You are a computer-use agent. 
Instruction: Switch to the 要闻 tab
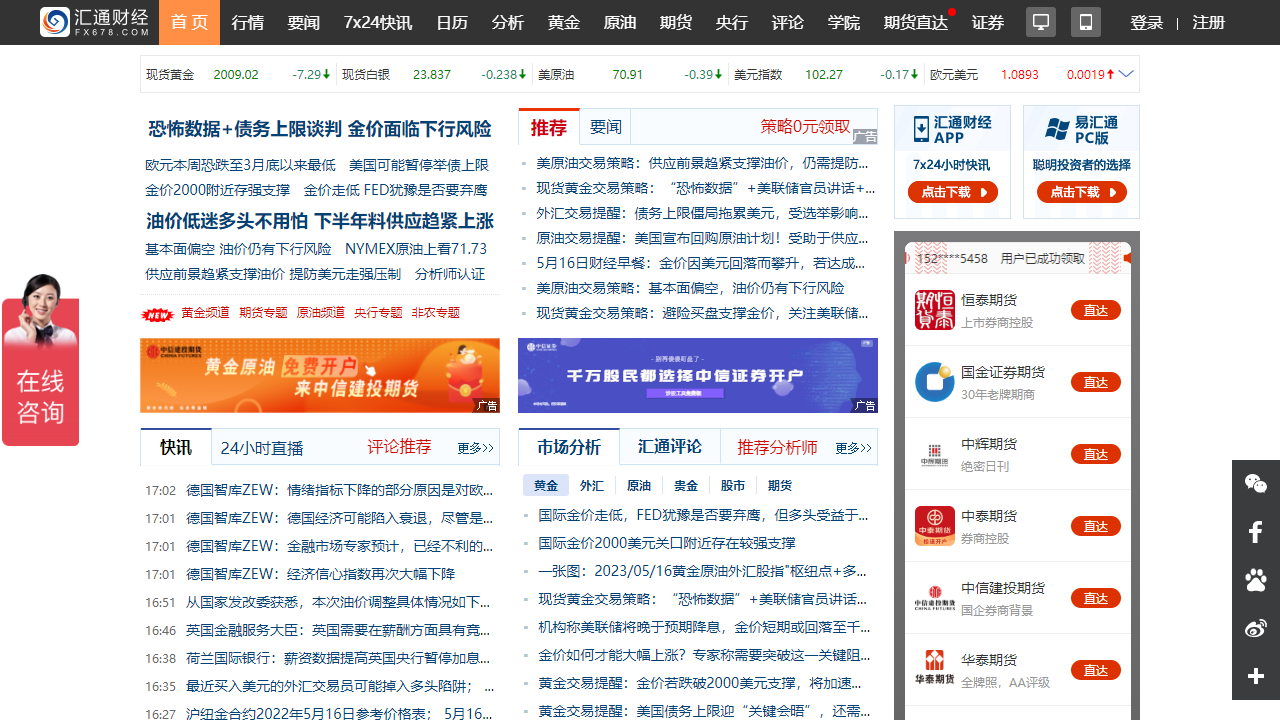(x=606, y=126)
